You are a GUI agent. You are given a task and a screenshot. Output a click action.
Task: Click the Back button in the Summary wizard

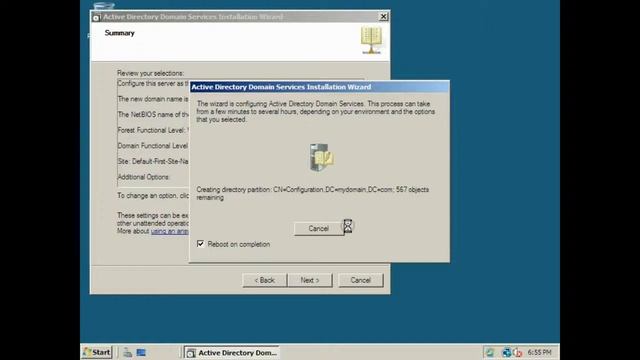click(264, 280)
